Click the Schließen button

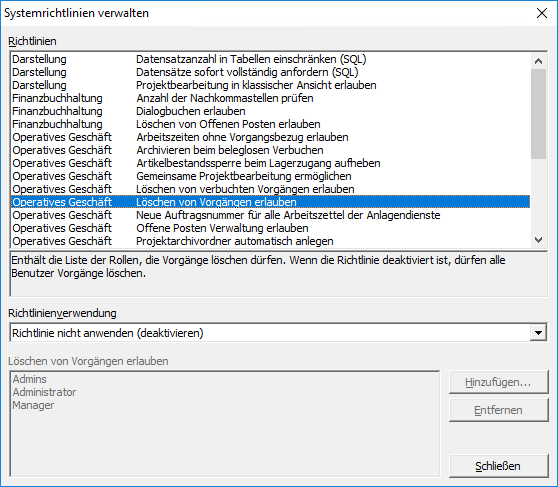[x=498, y=466]
